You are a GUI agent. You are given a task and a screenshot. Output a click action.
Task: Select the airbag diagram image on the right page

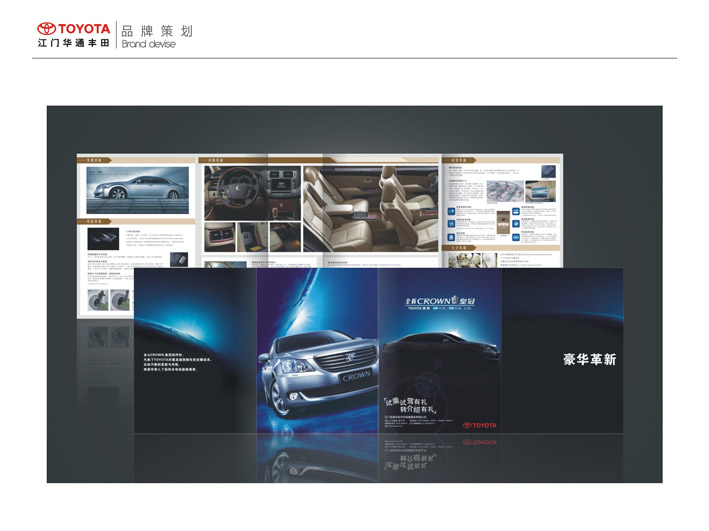point(505,191)
